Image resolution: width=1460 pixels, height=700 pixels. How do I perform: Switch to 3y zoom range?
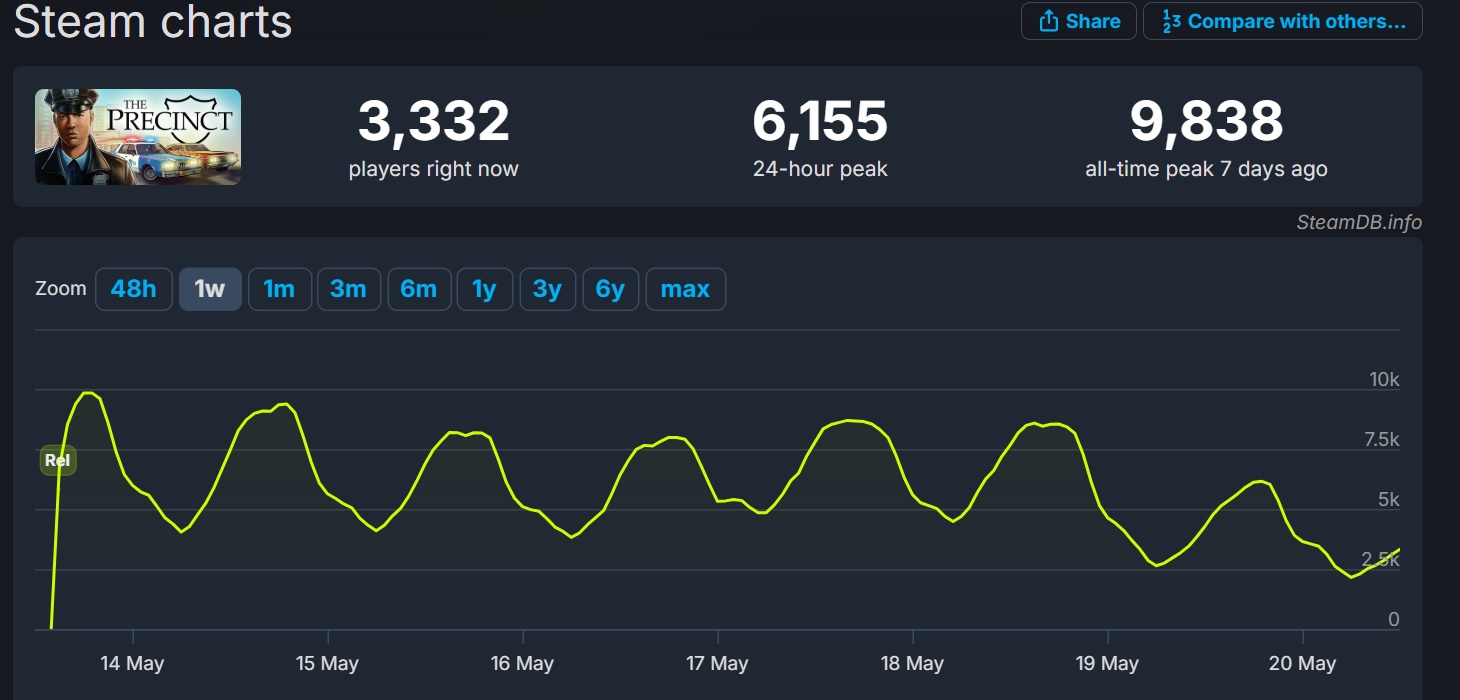click(548, 289)
